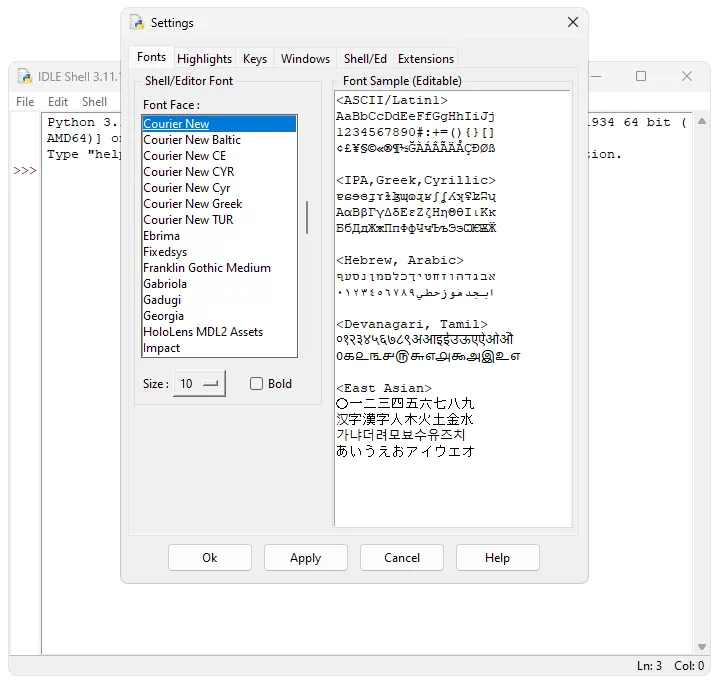Open the Extensions tab
Image resolution: width=716 pixels, height=680 pixels.
426,59
